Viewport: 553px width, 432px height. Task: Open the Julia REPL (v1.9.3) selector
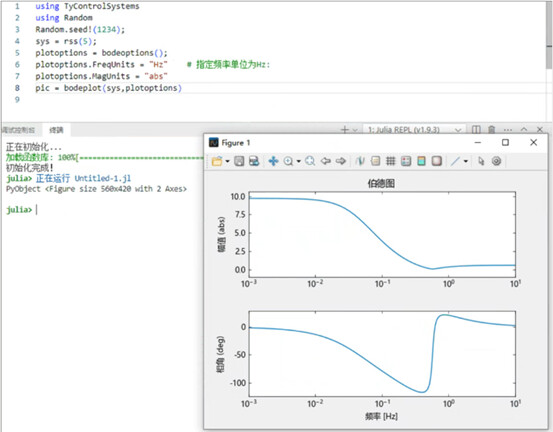tap(414, 130)
